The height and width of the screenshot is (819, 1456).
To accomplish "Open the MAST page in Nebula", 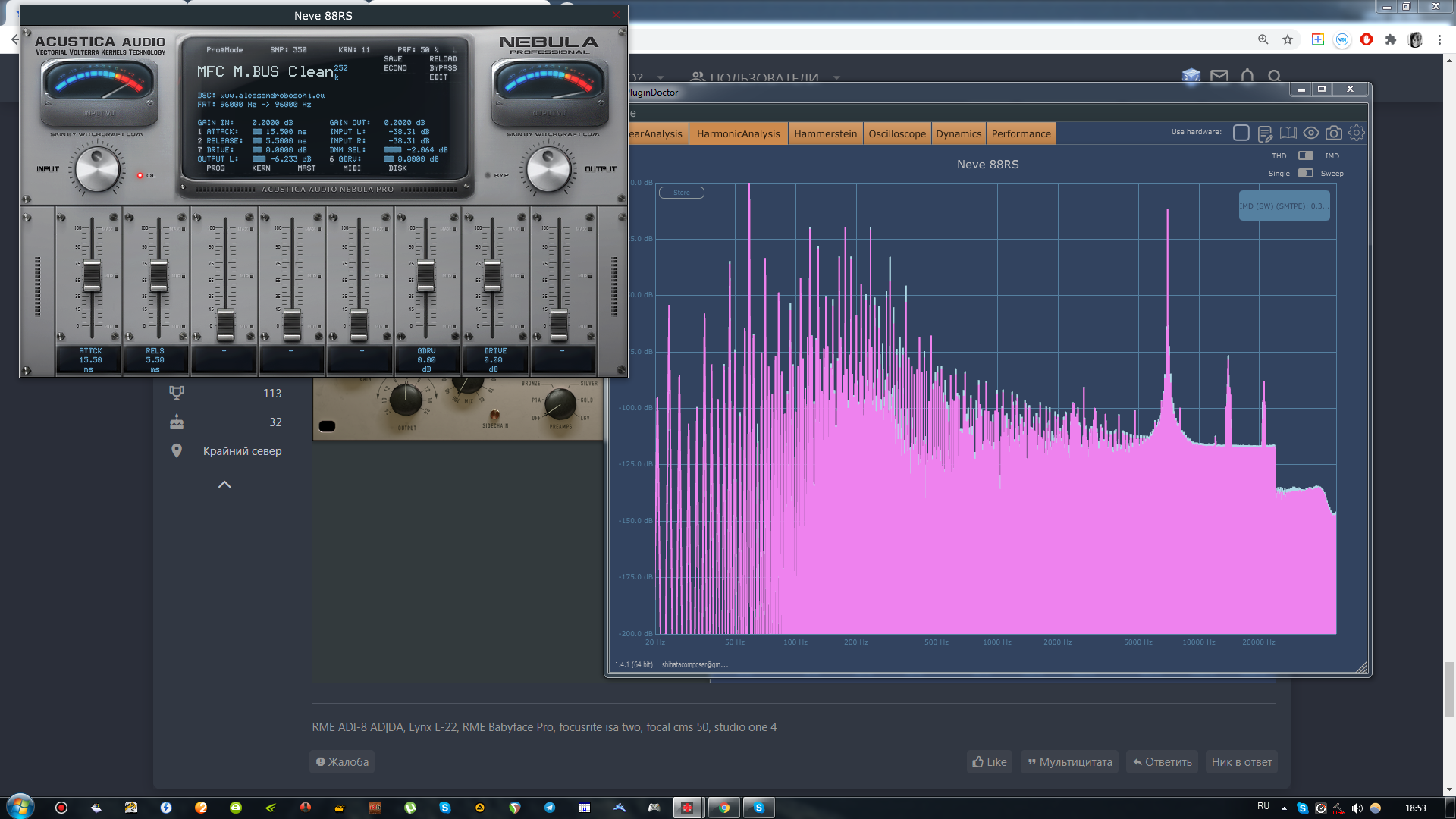I will coord(306,168).
